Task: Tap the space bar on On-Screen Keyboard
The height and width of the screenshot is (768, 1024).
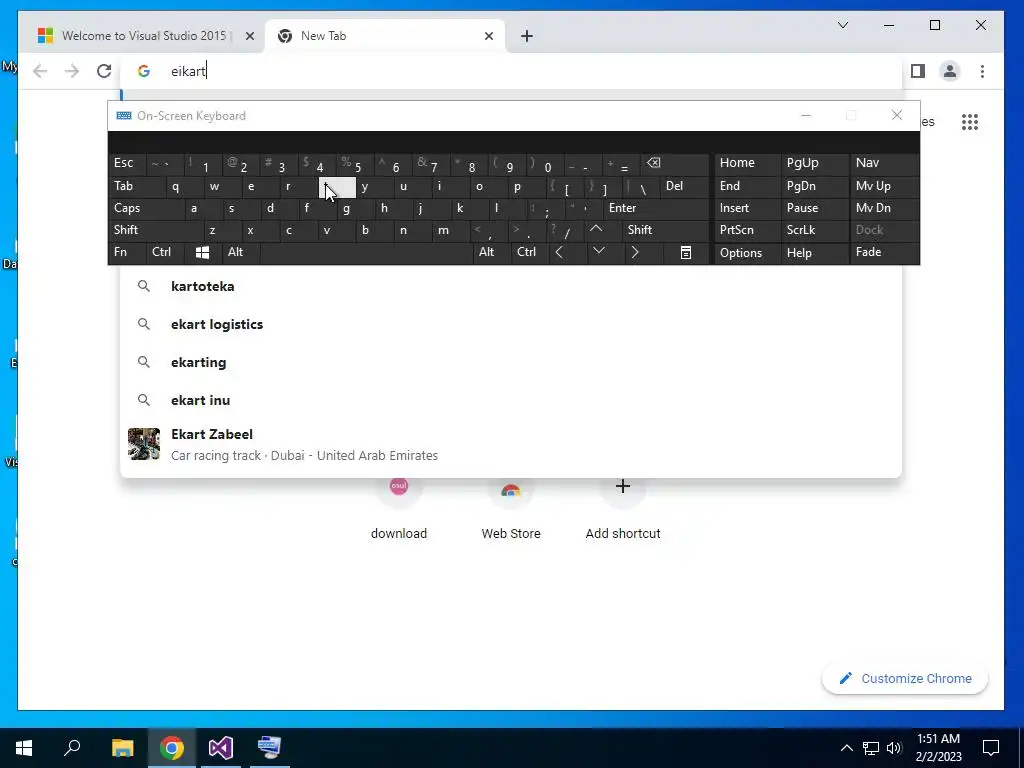Action: pyautogui.click(x=366, y=252)
